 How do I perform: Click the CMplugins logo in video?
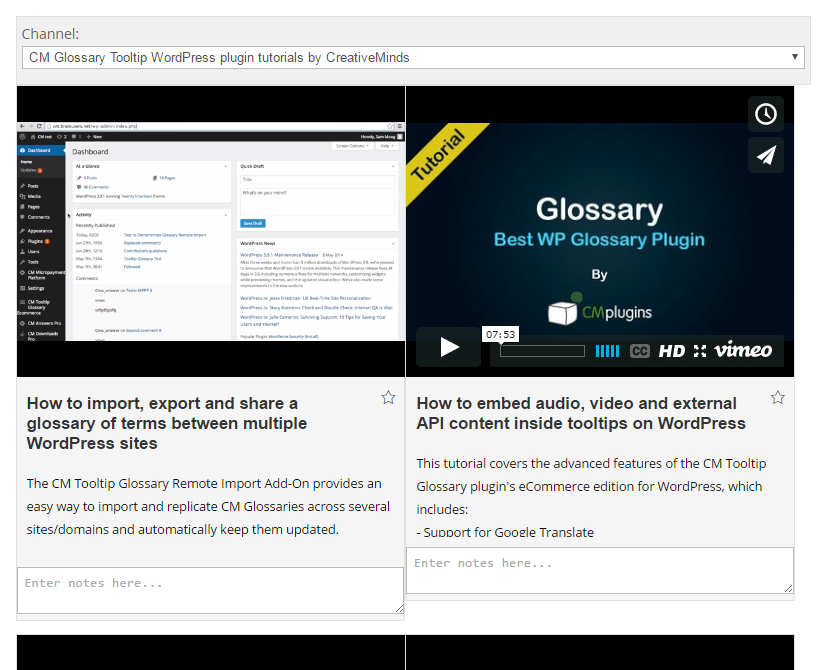600,309
